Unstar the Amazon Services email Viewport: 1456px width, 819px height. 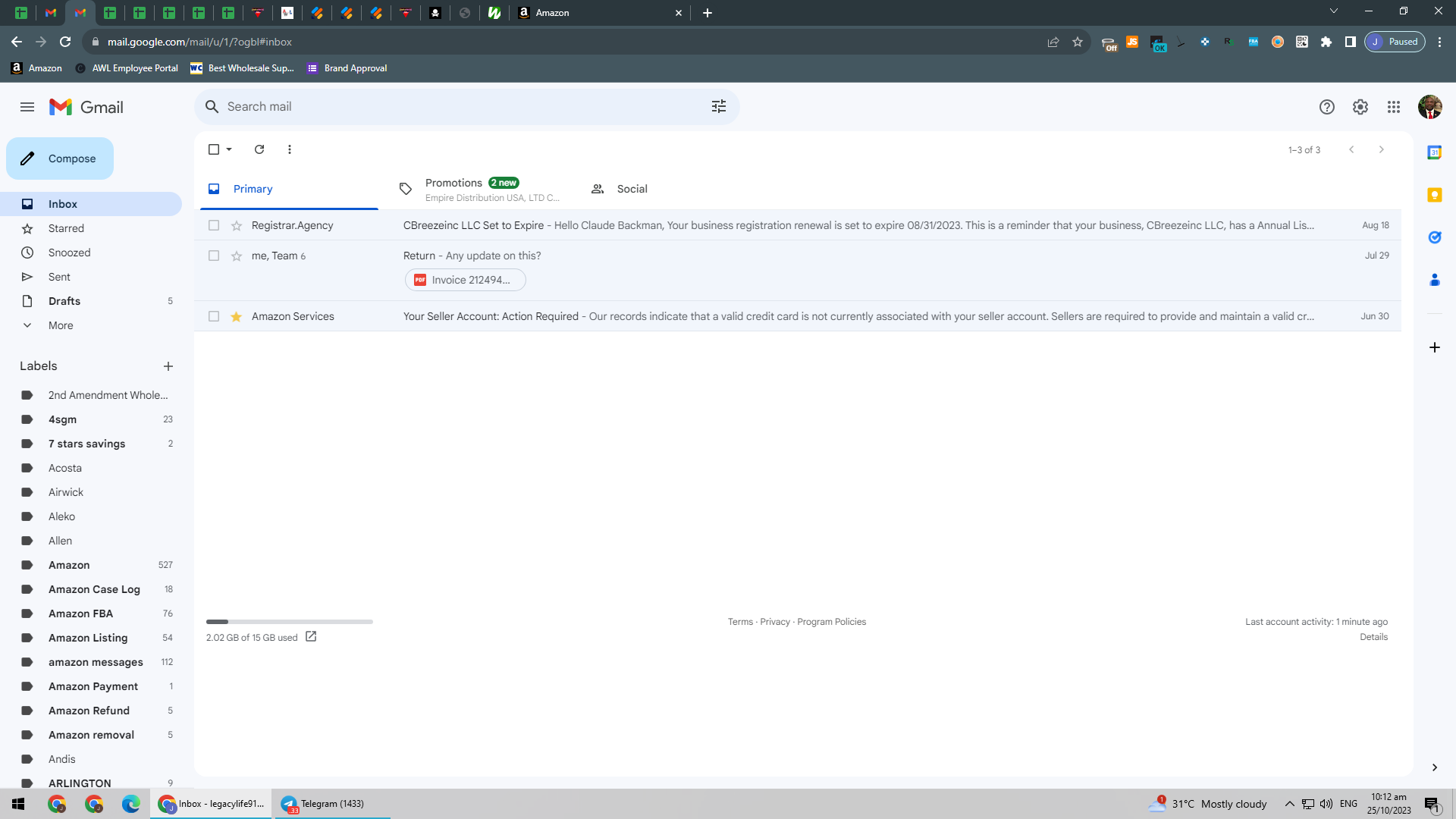237,316
